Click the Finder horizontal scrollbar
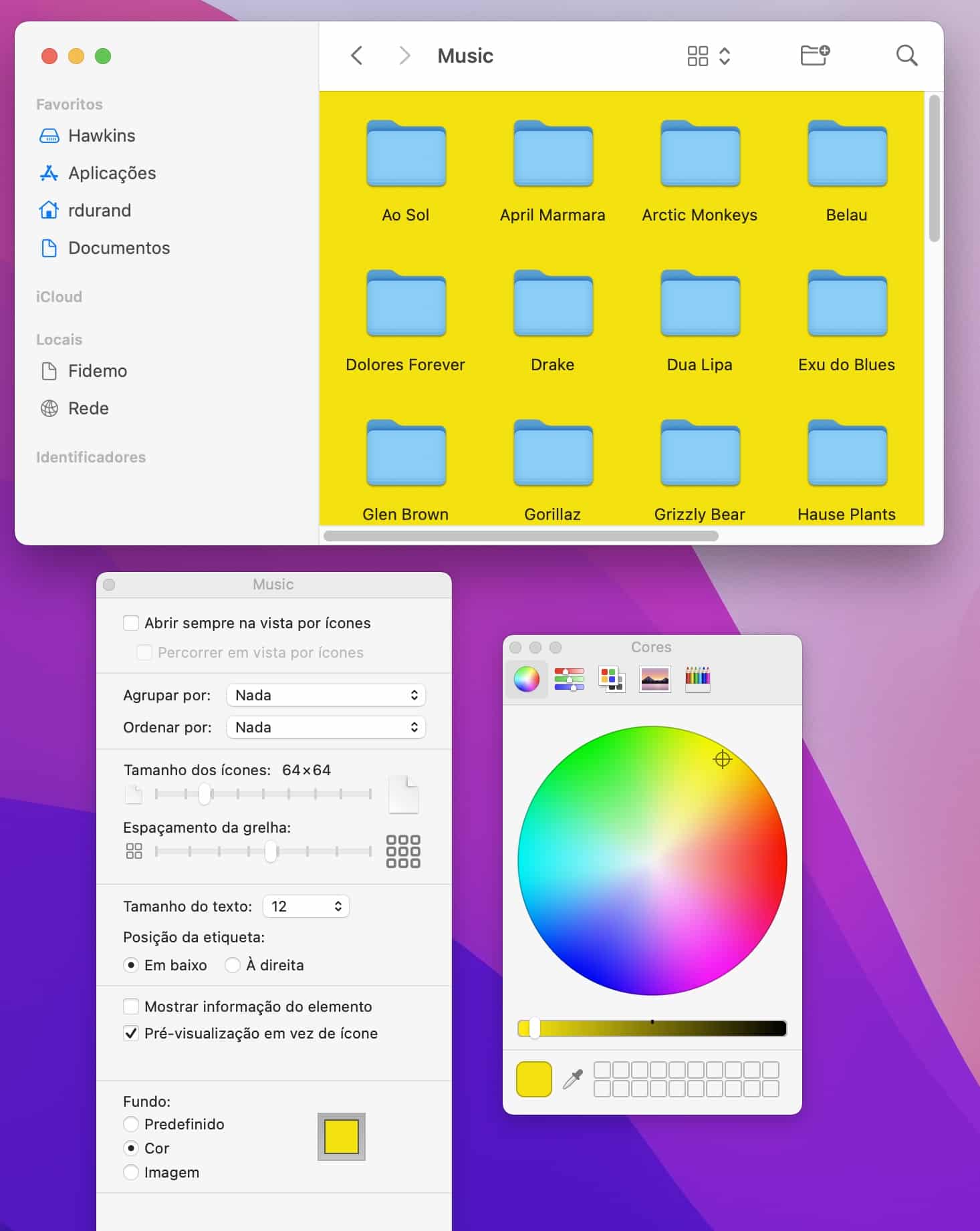Image resolution: width=980 pixels, height=1231 pixels. (x=521, y=536)
